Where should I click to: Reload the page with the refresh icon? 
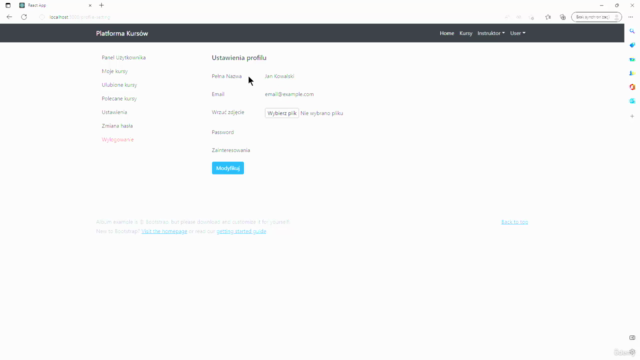point(24,17)
